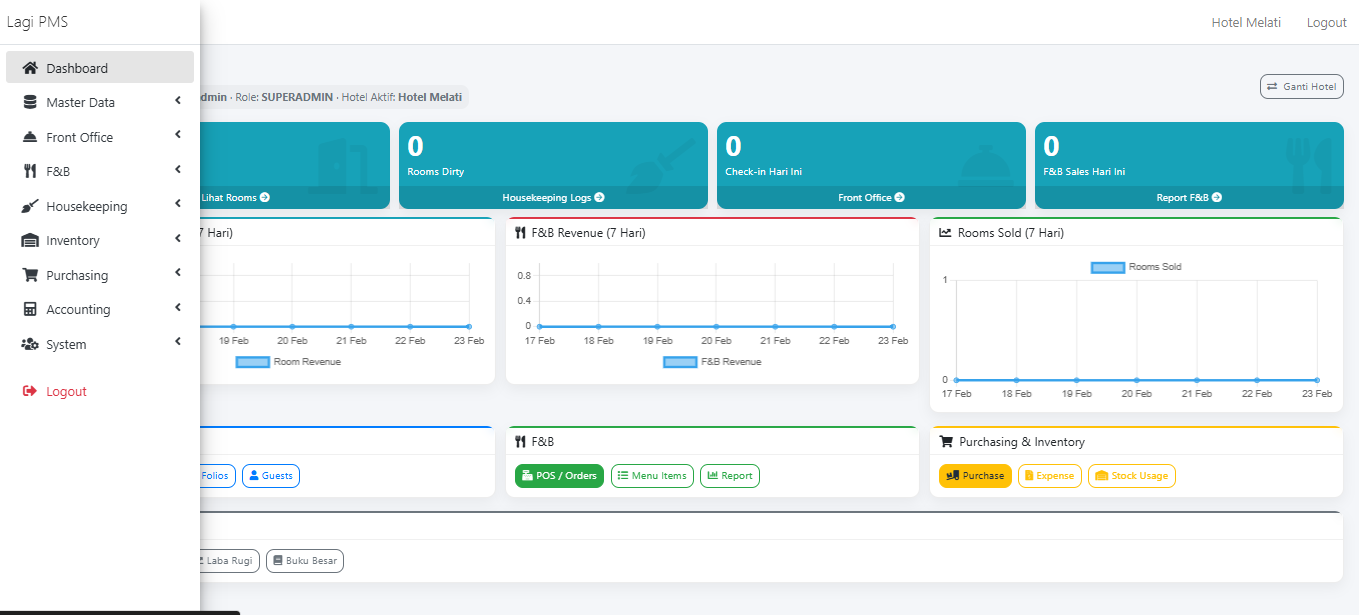Toggle the Rooms Sold chart legend

[x=1107, y=267]
